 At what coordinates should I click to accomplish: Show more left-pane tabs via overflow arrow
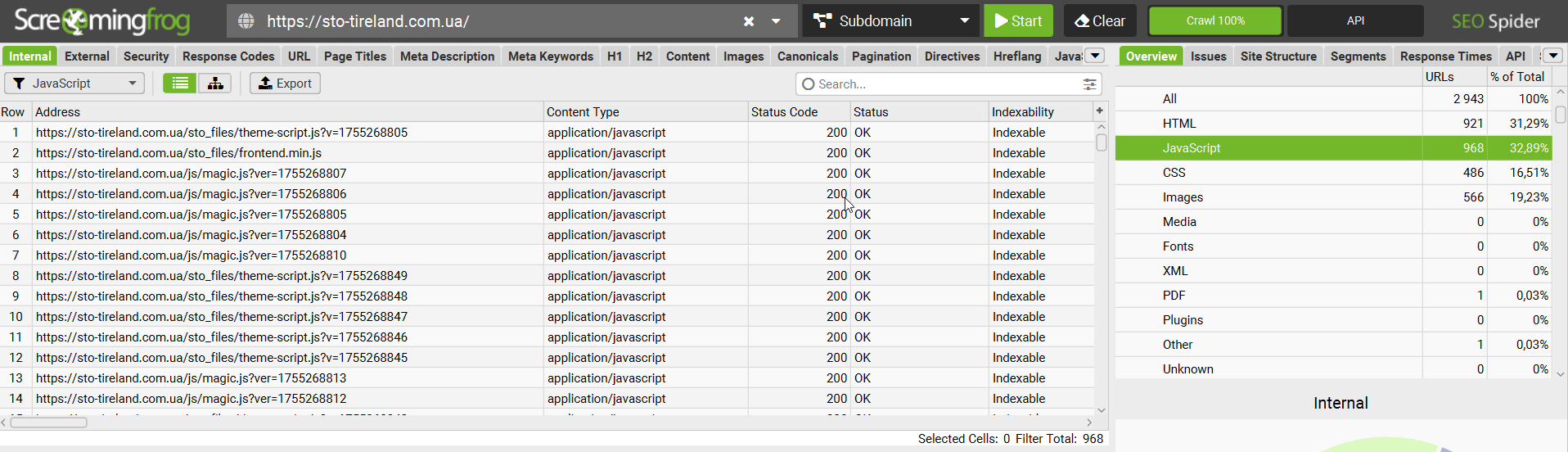click(x=1095, y=56)
